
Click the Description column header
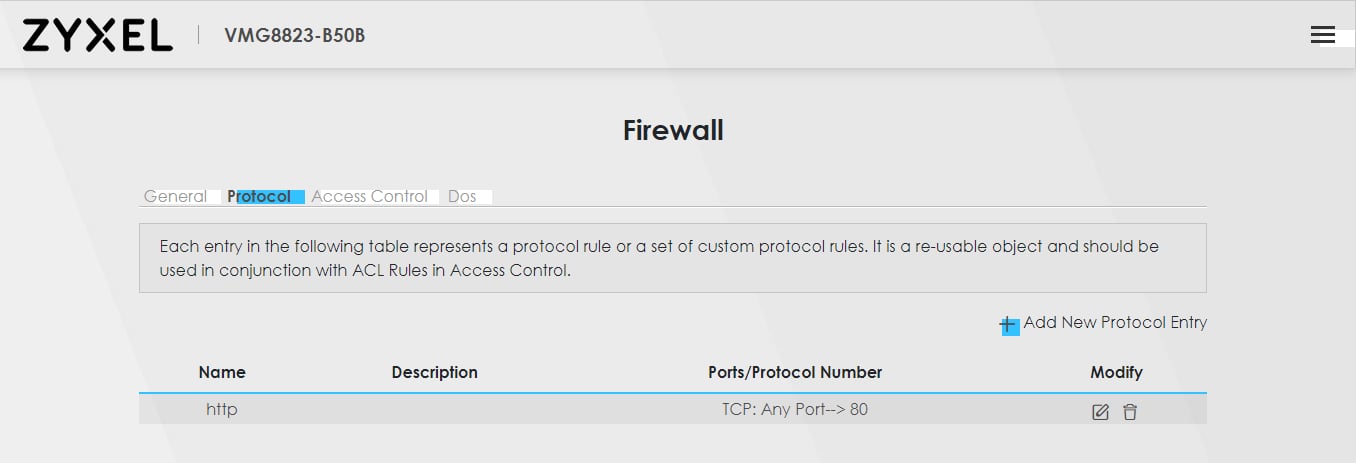coord(435,372)
